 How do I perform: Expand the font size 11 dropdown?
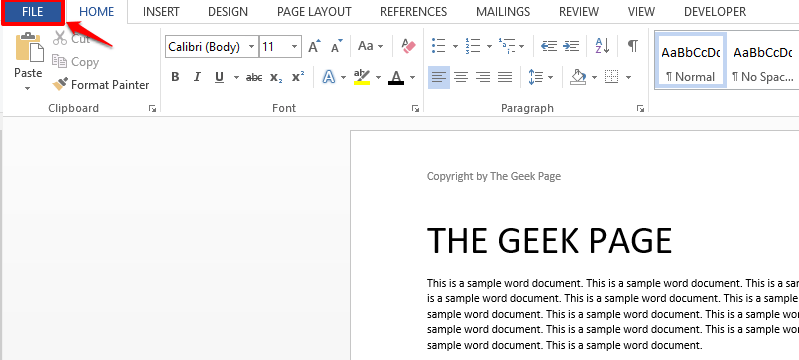click(295, 47)
